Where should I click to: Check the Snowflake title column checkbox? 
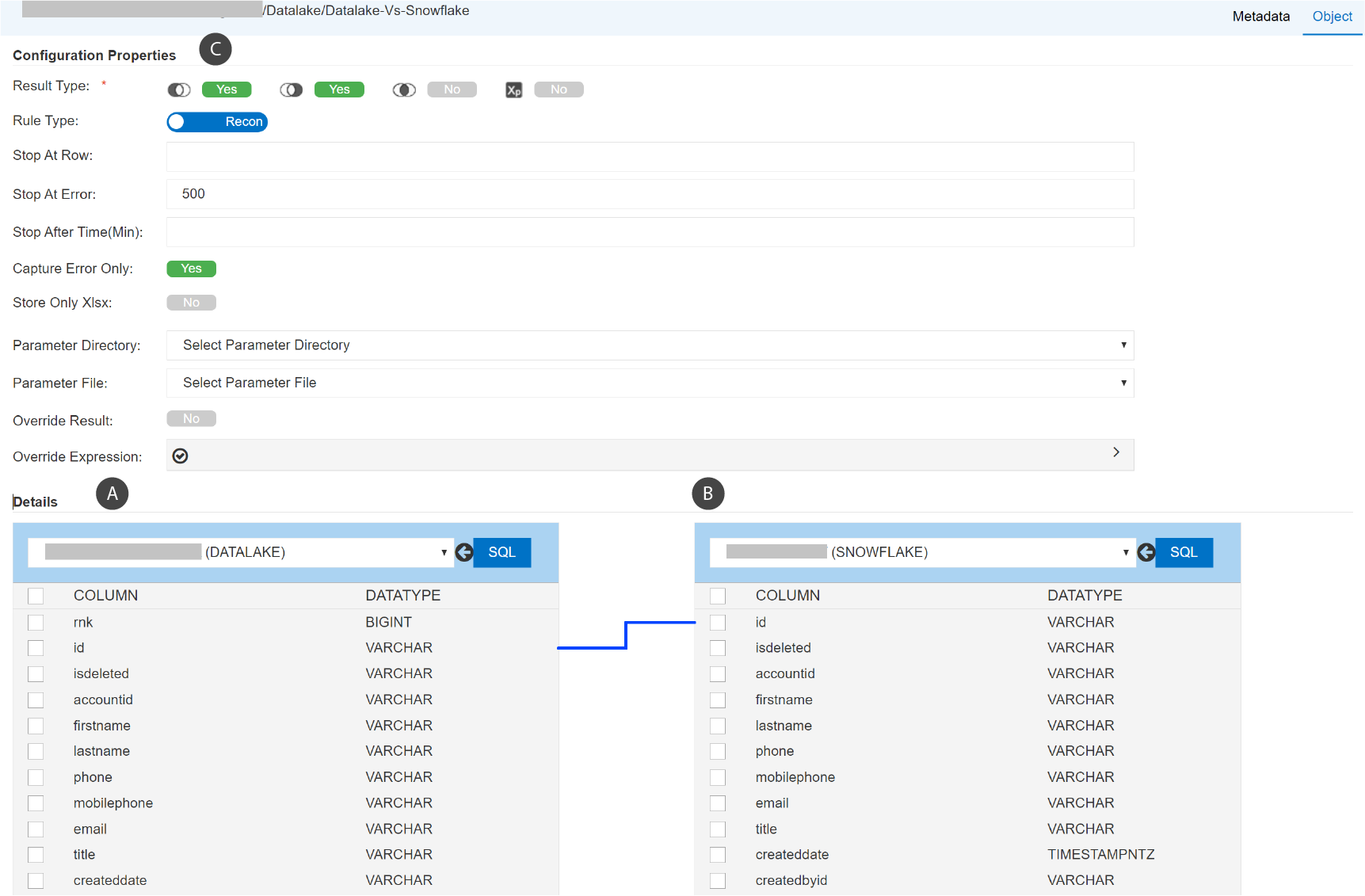tap(718, 829)
